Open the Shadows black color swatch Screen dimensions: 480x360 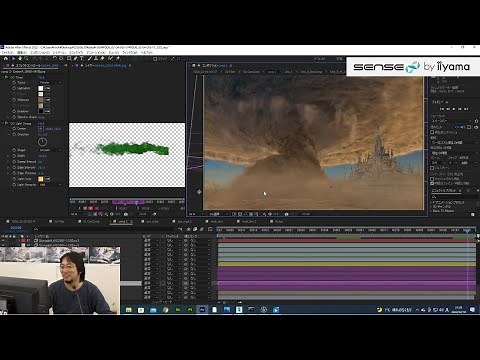(x=41, y=111)
